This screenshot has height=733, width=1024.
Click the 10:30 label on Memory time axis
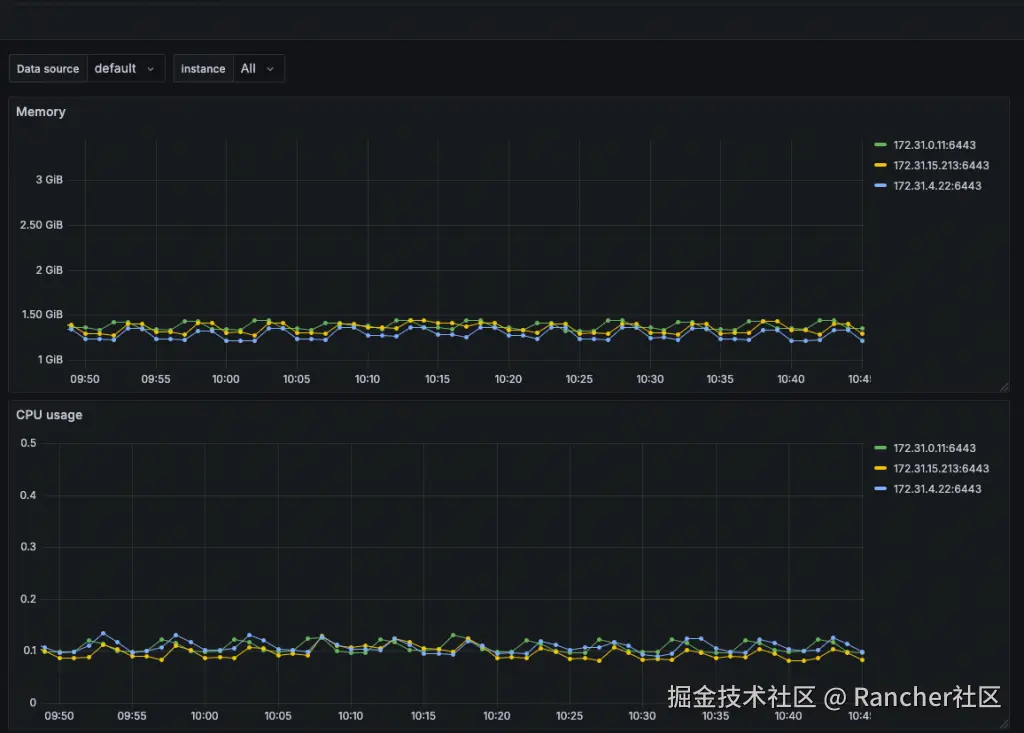point(650,379)
